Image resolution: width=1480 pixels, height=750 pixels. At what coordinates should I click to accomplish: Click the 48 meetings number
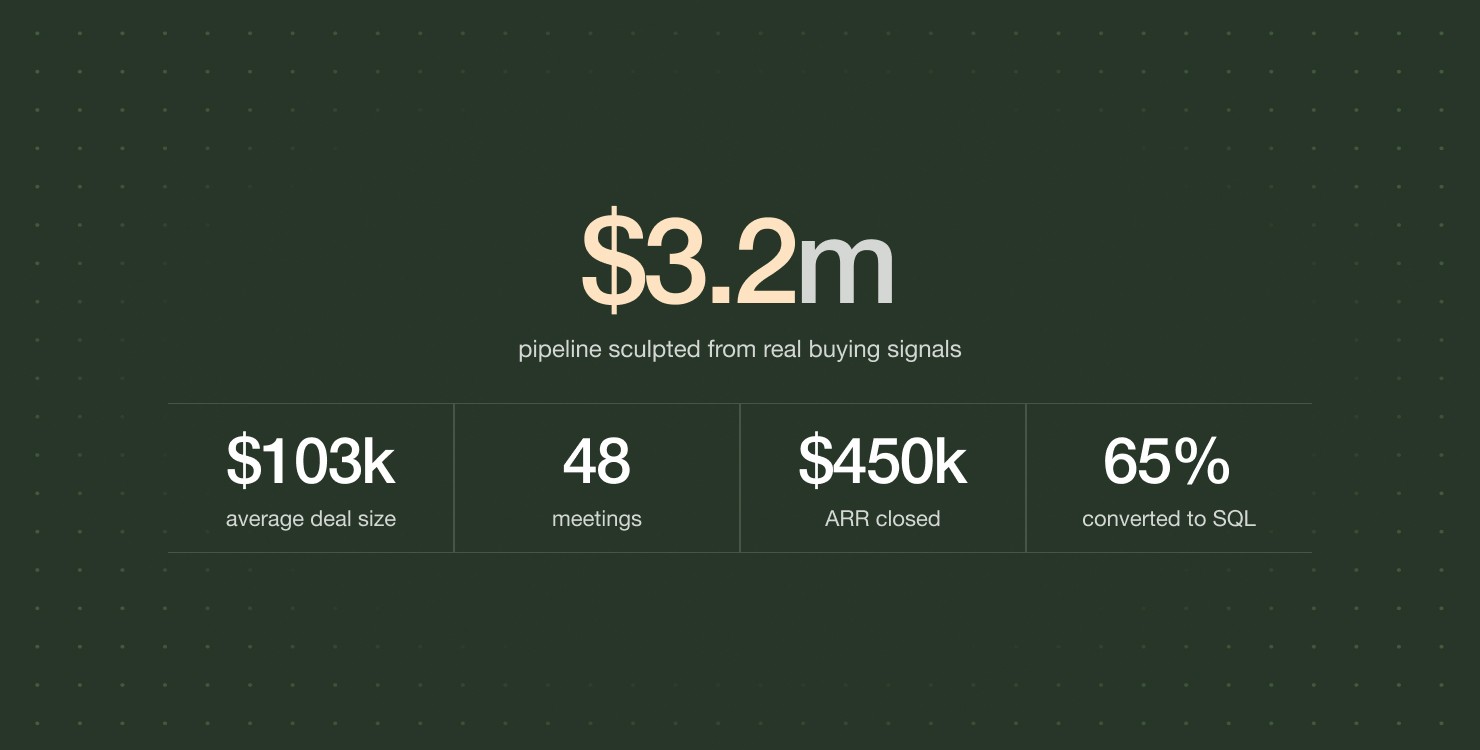(597, 461)
